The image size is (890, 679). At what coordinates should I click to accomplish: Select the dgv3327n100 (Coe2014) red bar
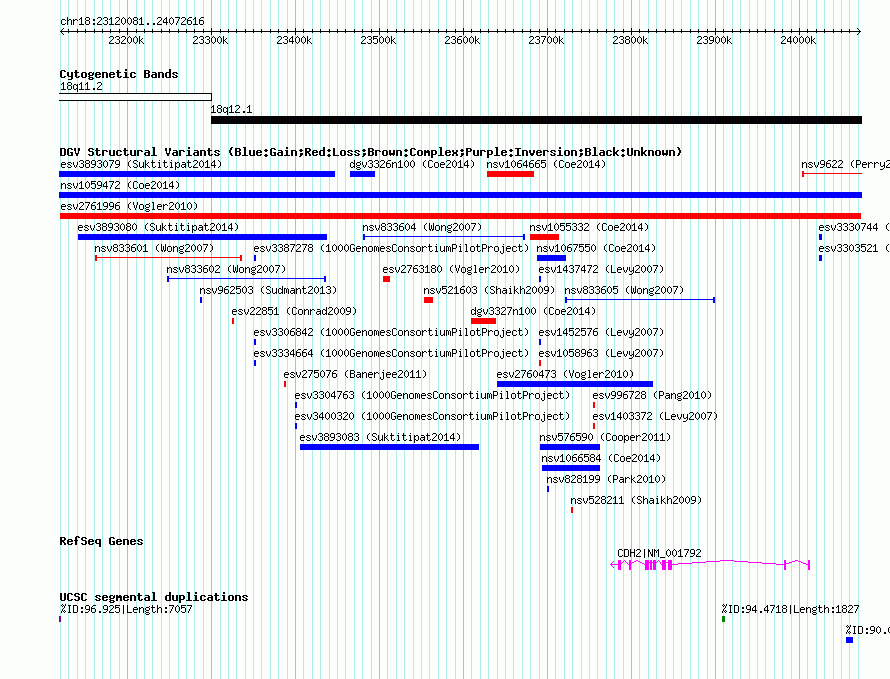pos(484,321)
